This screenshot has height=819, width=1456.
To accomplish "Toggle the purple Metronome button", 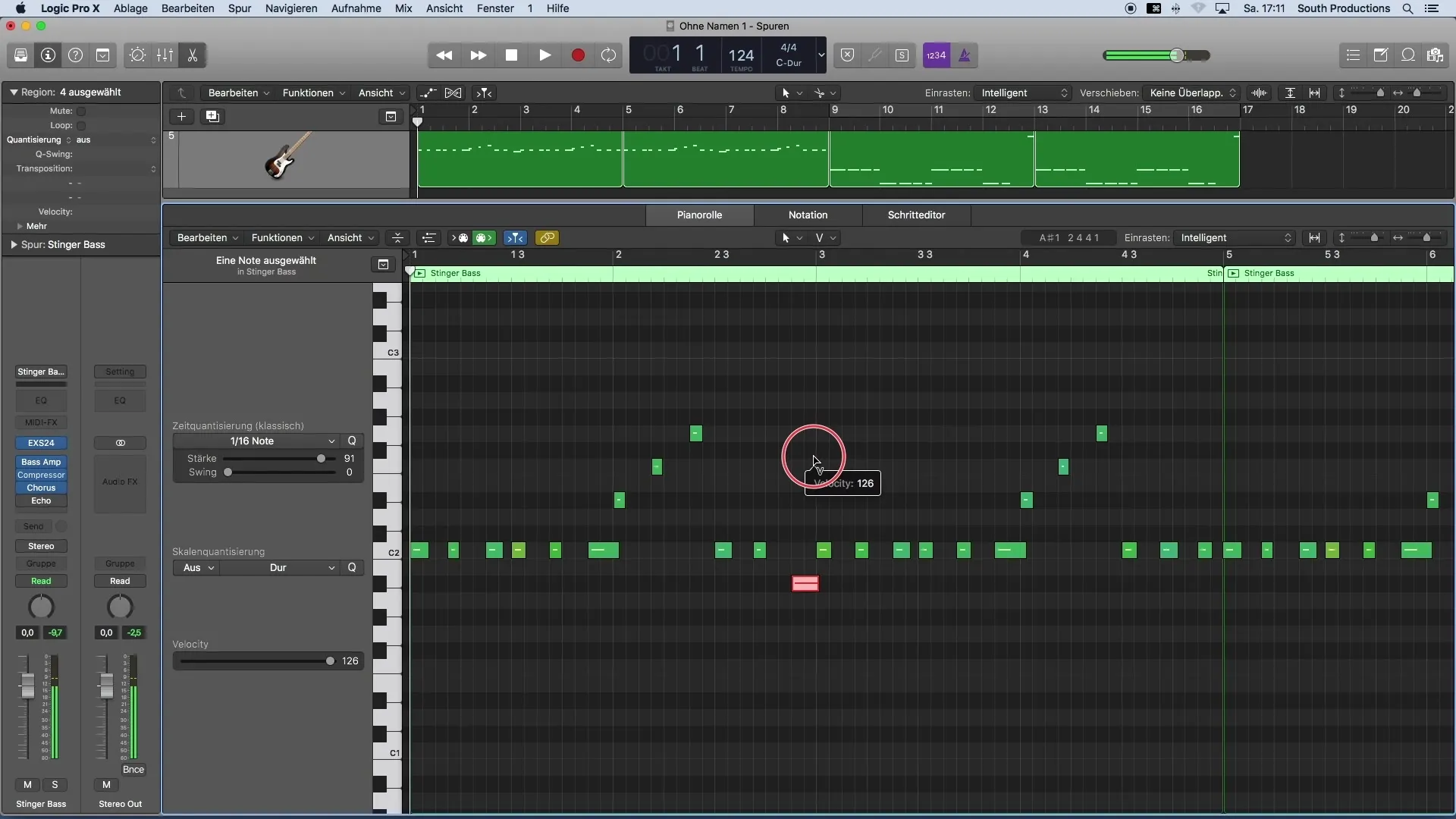I will click(x=965, y=55).
